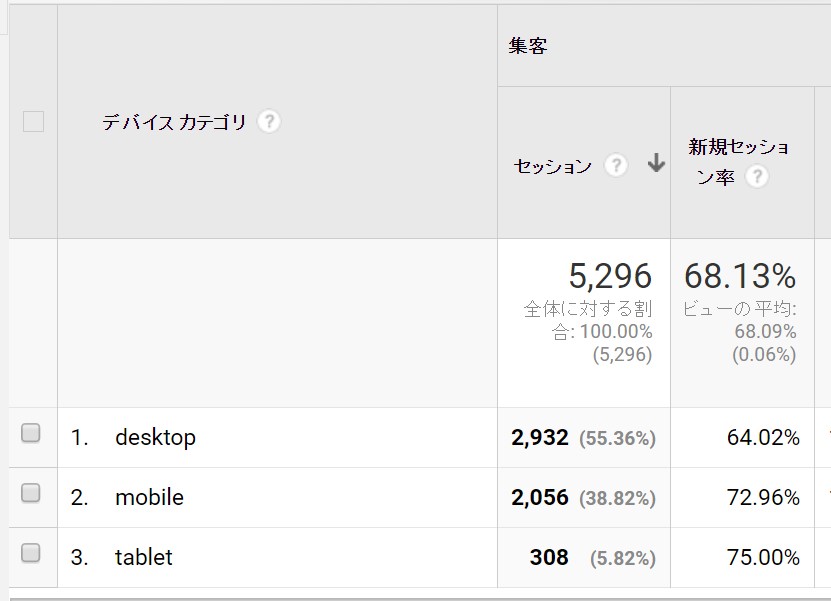Image resolution: width=831 pixels, height=601 pixels.
Task: Click mobile new session rate 72.96%
Action: pos(763,498)
